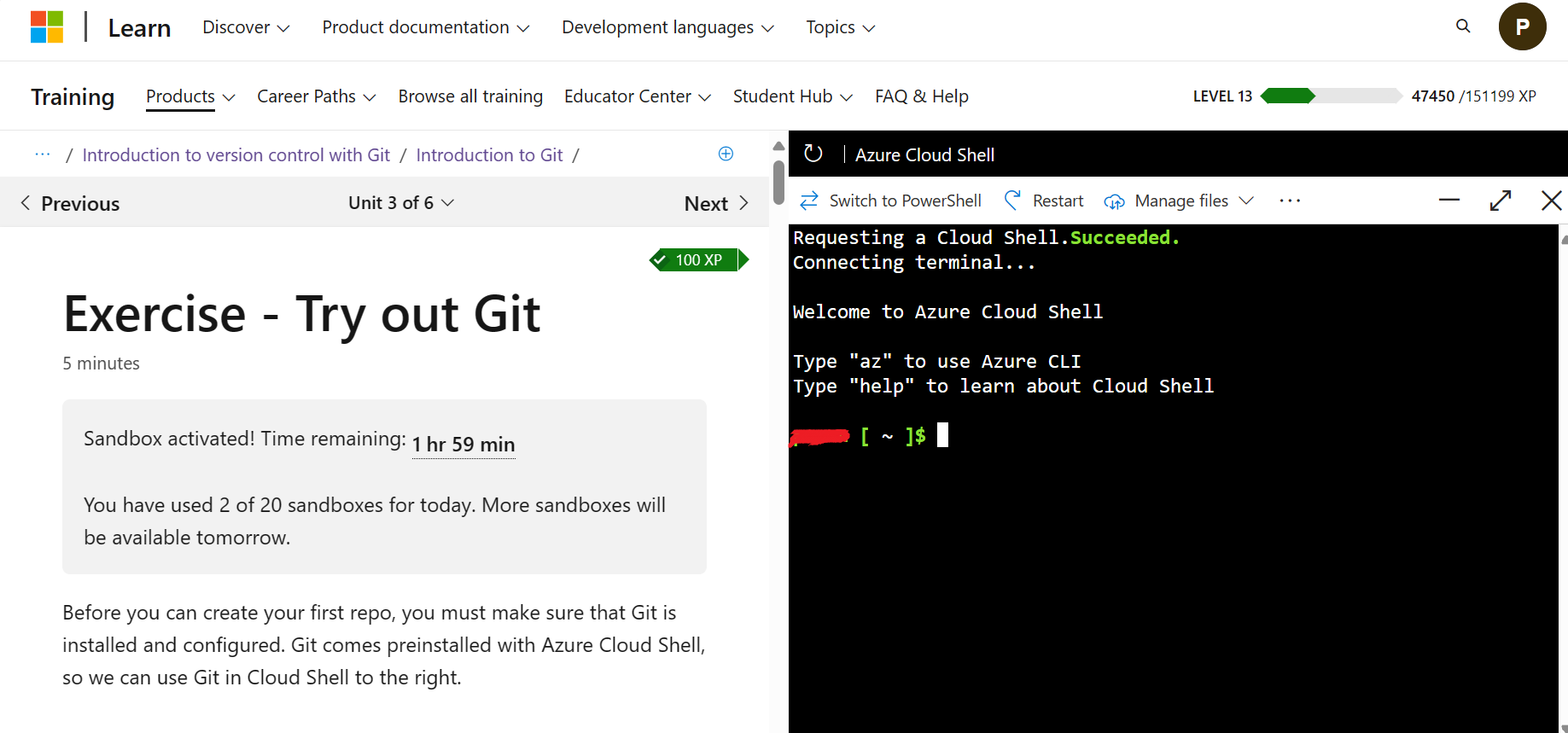Click the Microsoft logo
The height and width of the screenshot is (733, 1568).
[x=47, y=26]
